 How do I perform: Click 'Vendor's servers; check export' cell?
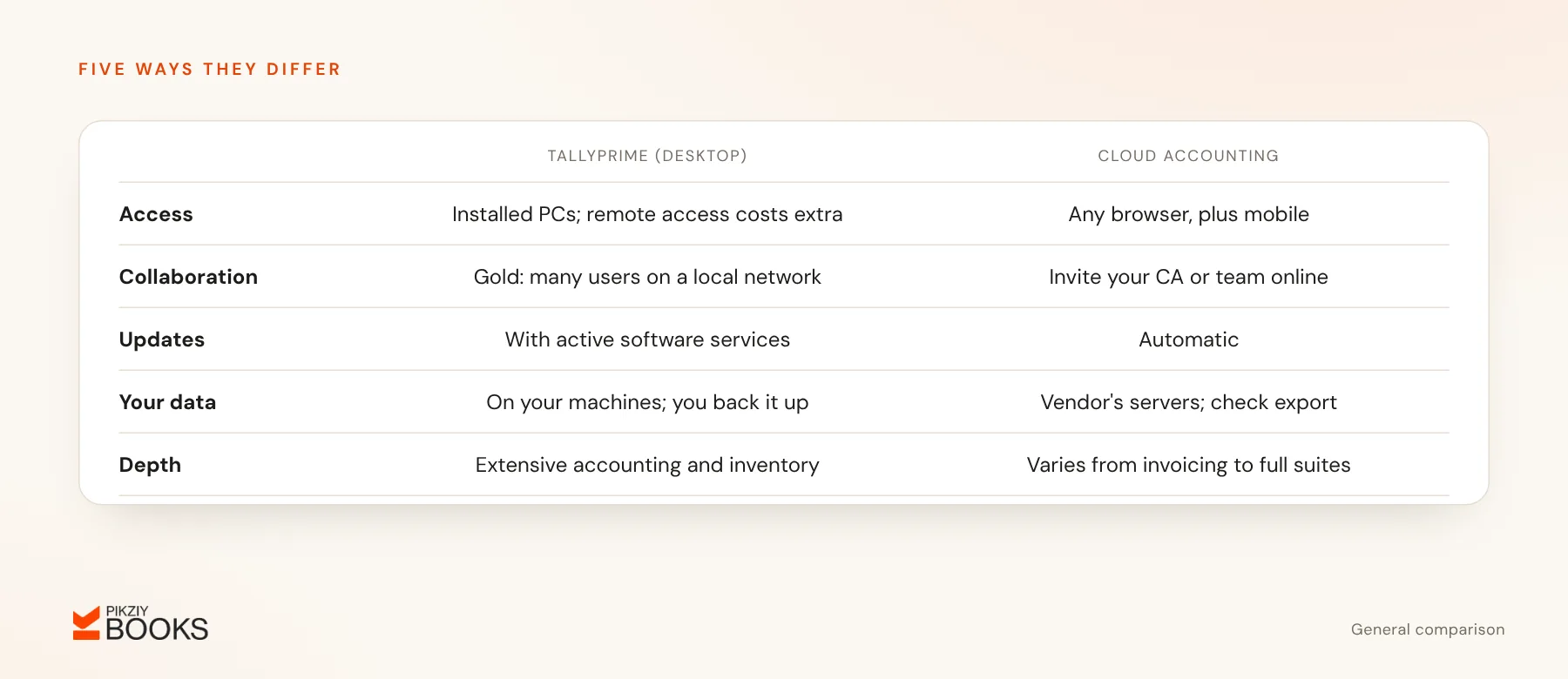coord(1188,402)
